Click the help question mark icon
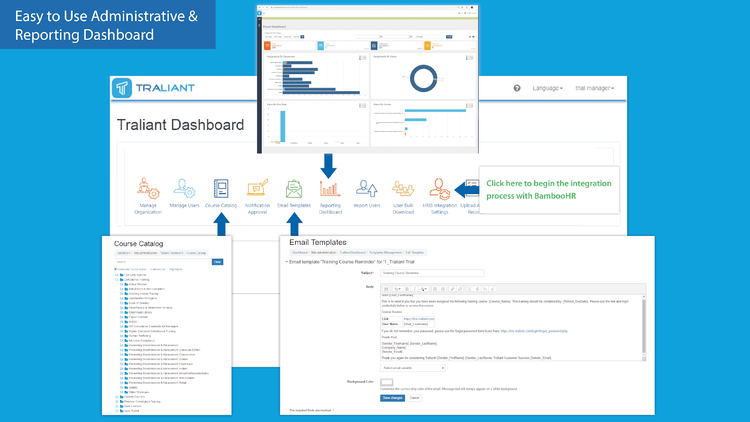The height and width of the screenshot is (422, 750). point(517,88)
